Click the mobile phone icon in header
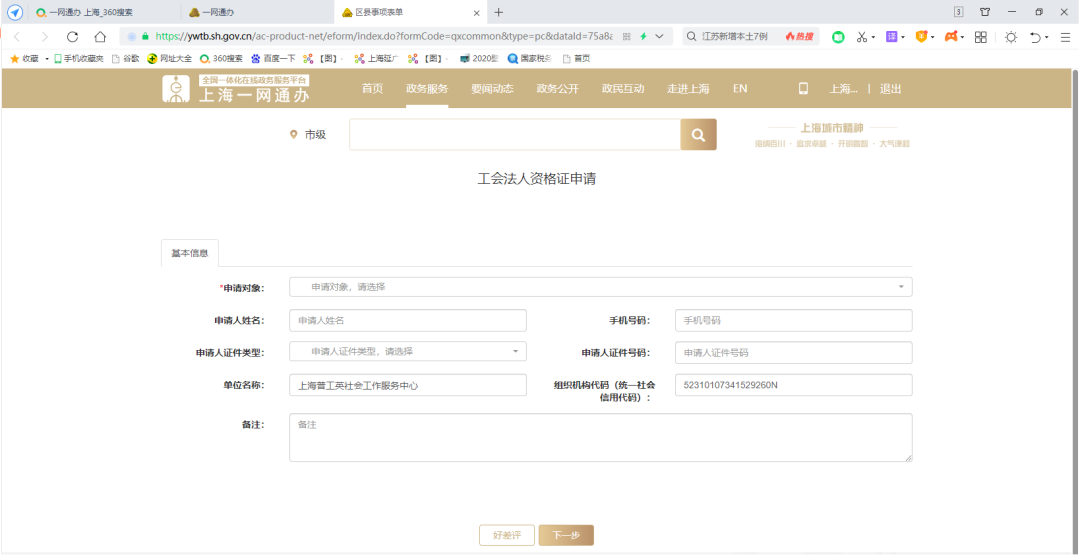1080x555 pixels. coord(802,88)
